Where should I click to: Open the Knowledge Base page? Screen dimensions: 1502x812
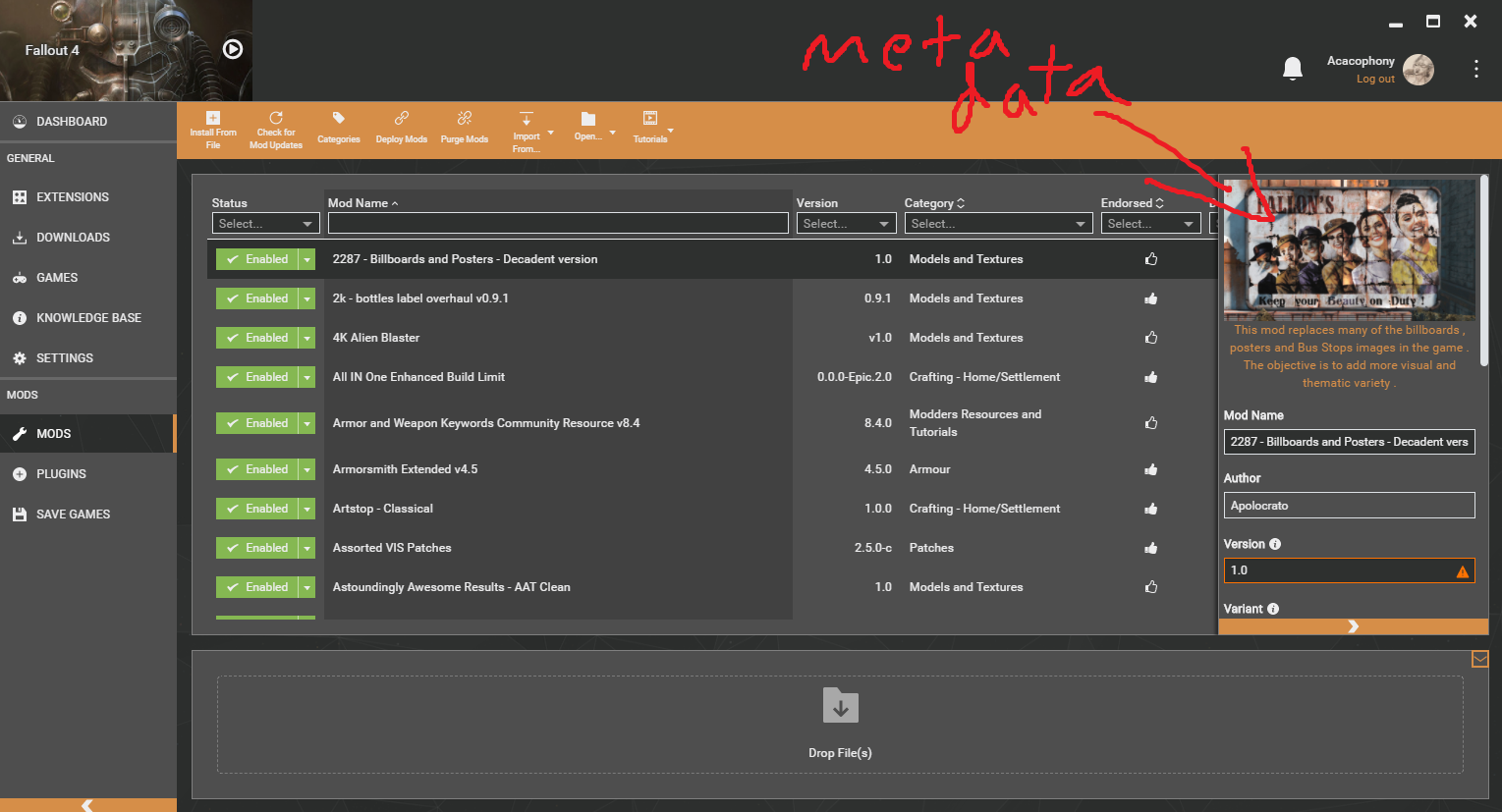[x=88, y=318]
